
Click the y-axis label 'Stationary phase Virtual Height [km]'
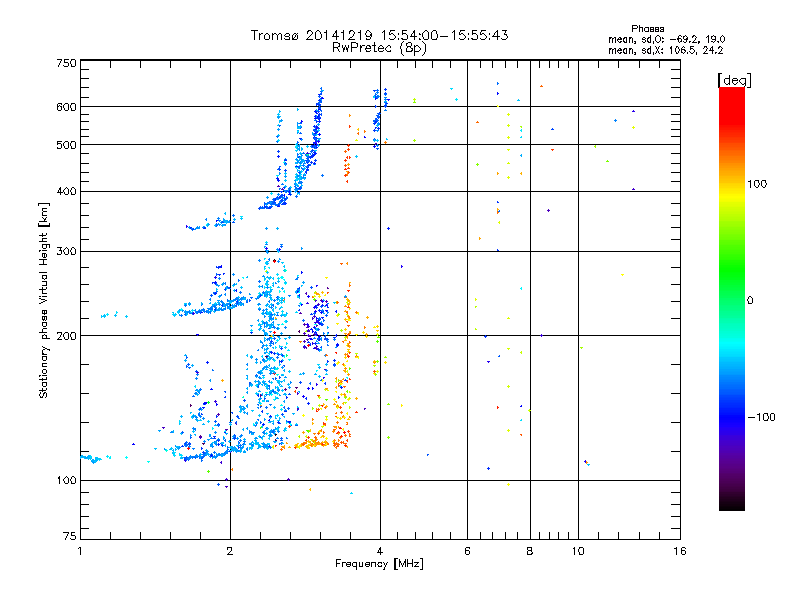pyautogui.click(x=43, y=301)
